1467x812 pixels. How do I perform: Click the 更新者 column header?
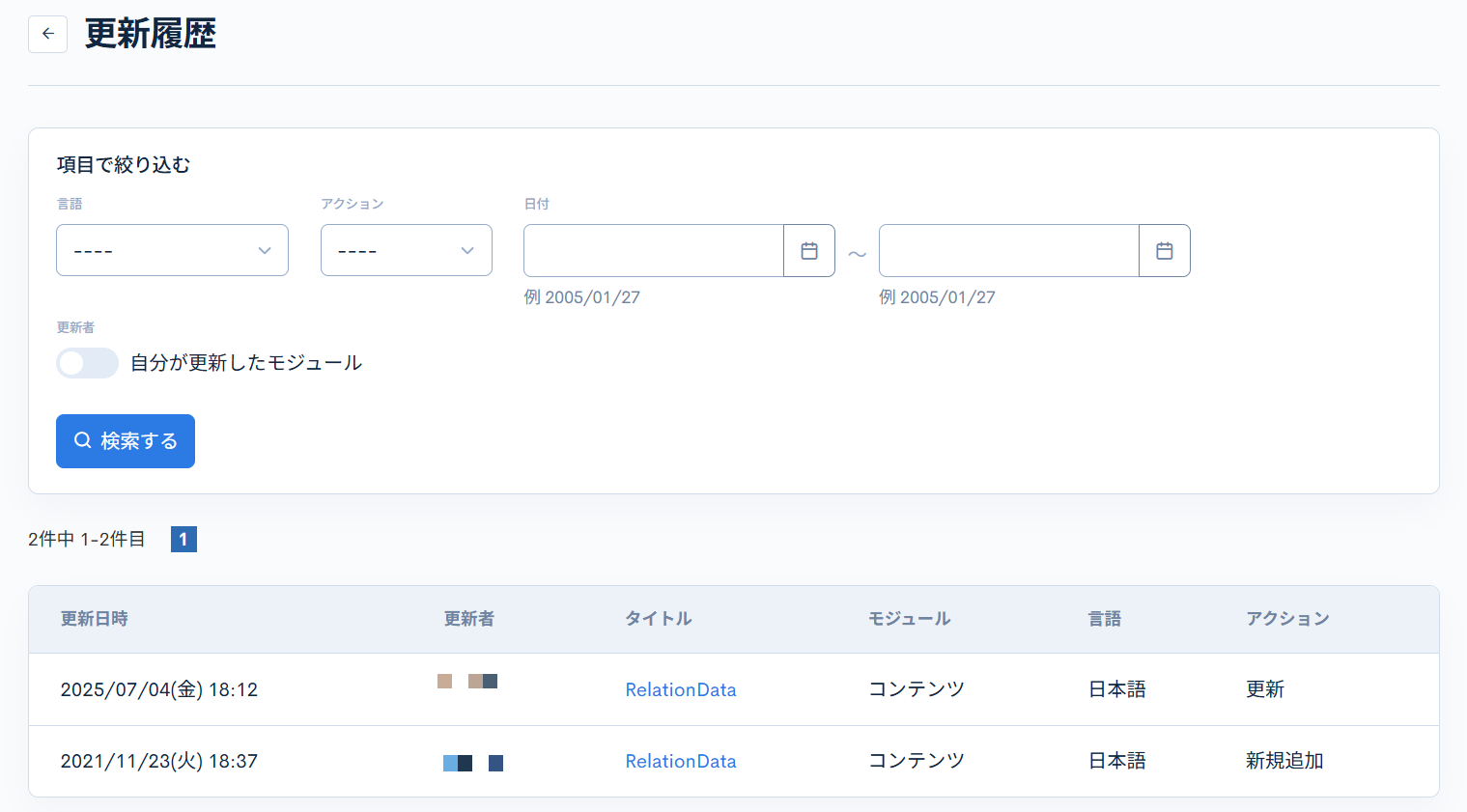point(469,619)
